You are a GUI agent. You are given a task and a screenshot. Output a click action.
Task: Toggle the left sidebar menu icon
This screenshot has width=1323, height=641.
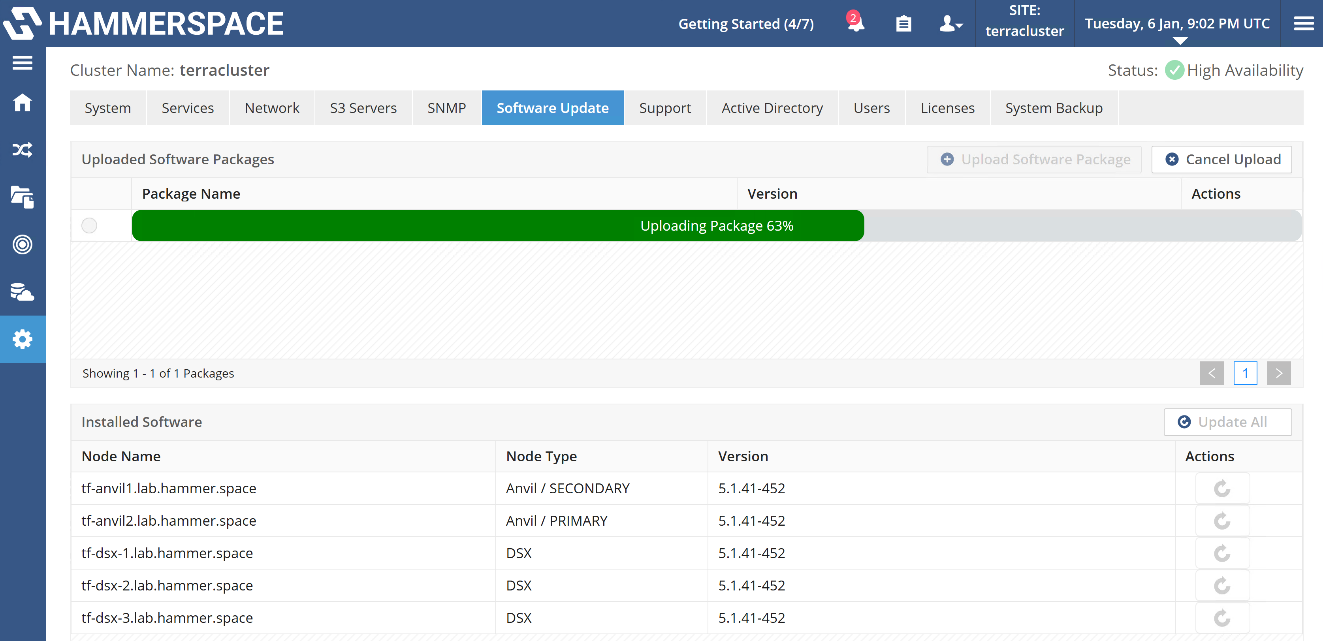point(22,63)
